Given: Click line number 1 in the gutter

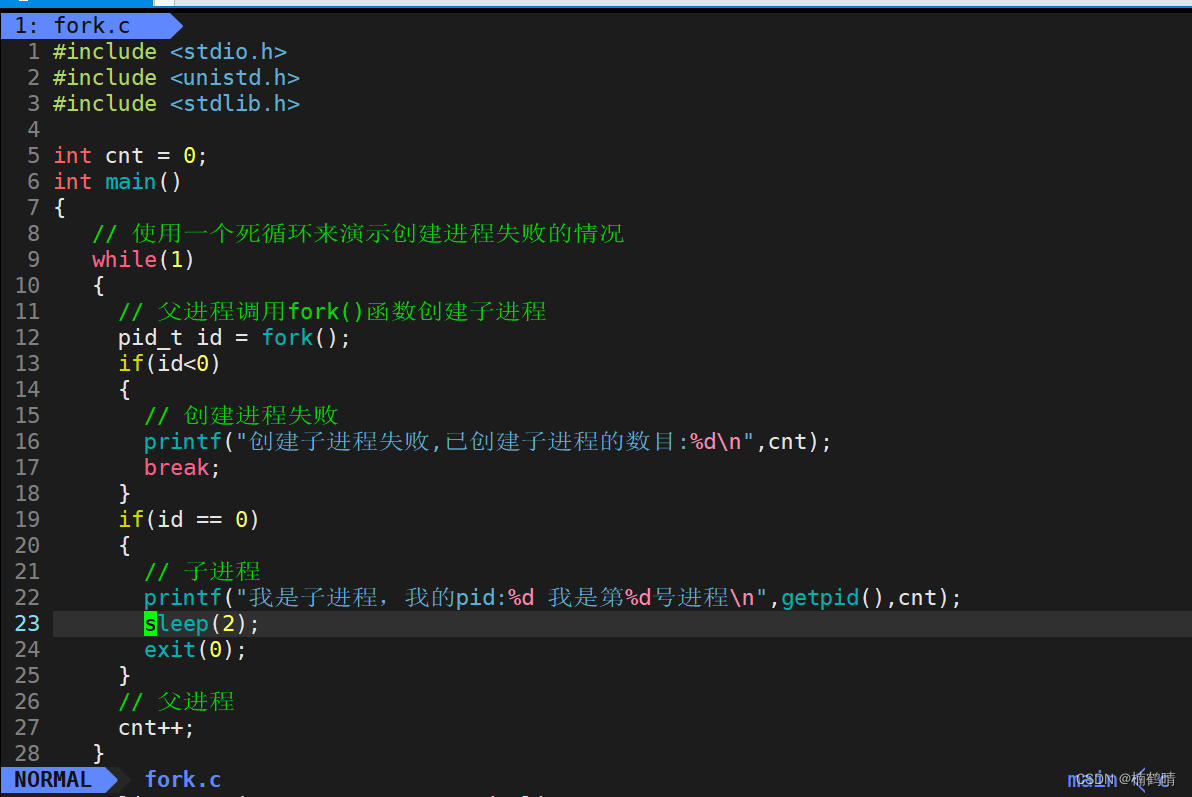Looking at the screenshot, I should 33,52.
